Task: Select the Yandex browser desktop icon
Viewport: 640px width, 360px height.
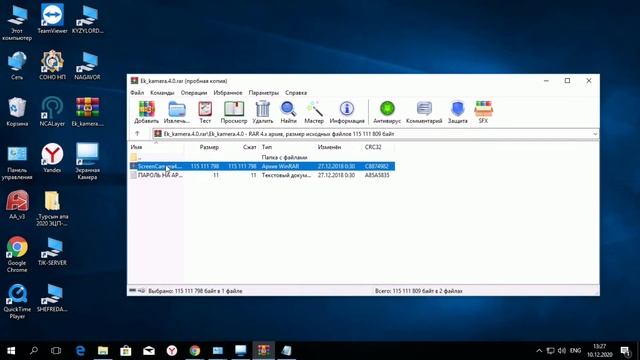Action: coord(52,158)
